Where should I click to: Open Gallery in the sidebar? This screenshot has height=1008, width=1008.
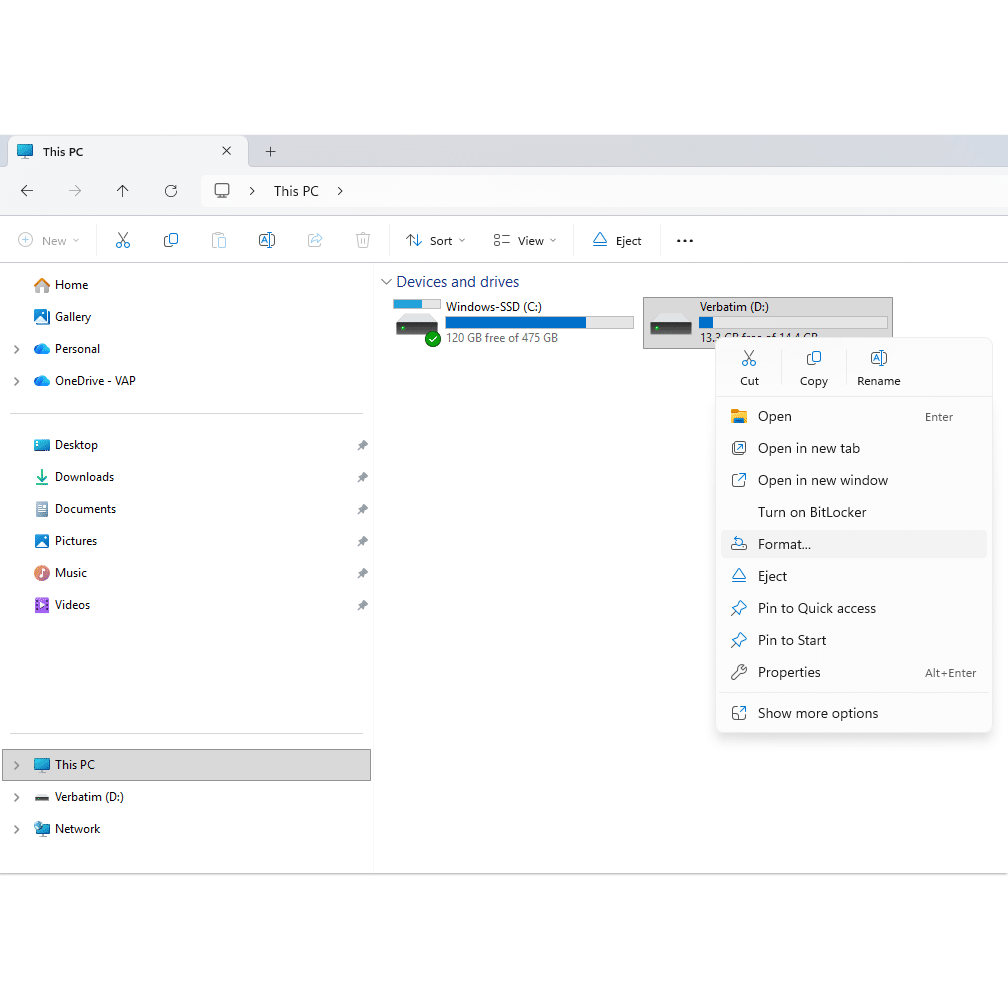[62, 317]
